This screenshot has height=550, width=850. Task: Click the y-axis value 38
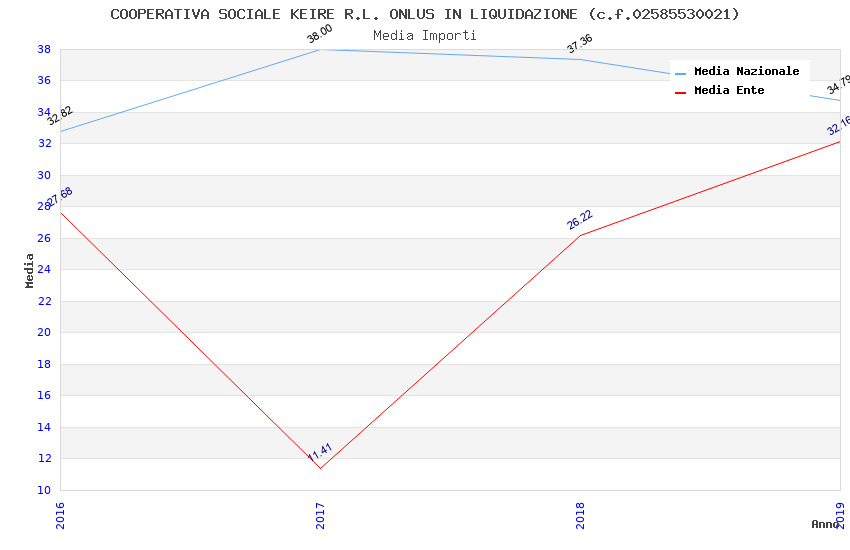[44, 49]
